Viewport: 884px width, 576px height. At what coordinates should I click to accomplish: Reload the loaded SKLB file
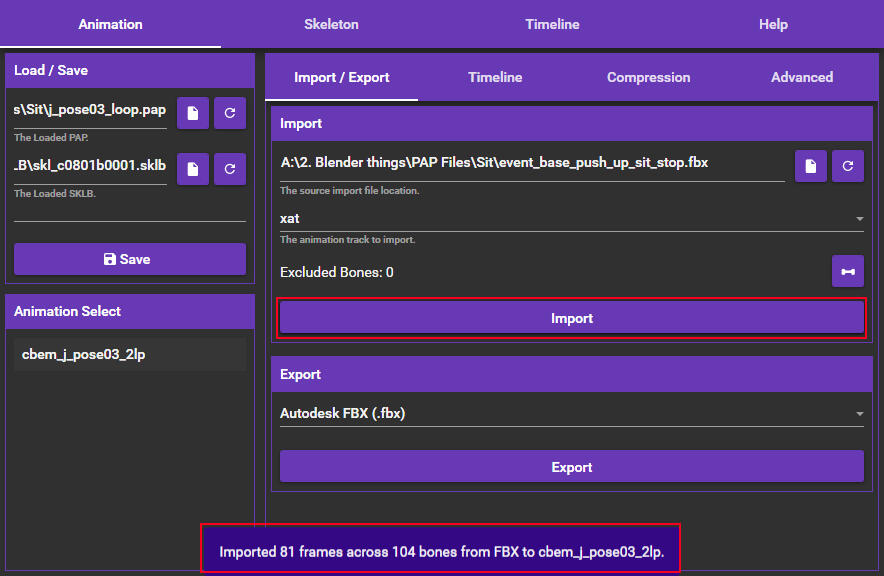tap(230, 169)
